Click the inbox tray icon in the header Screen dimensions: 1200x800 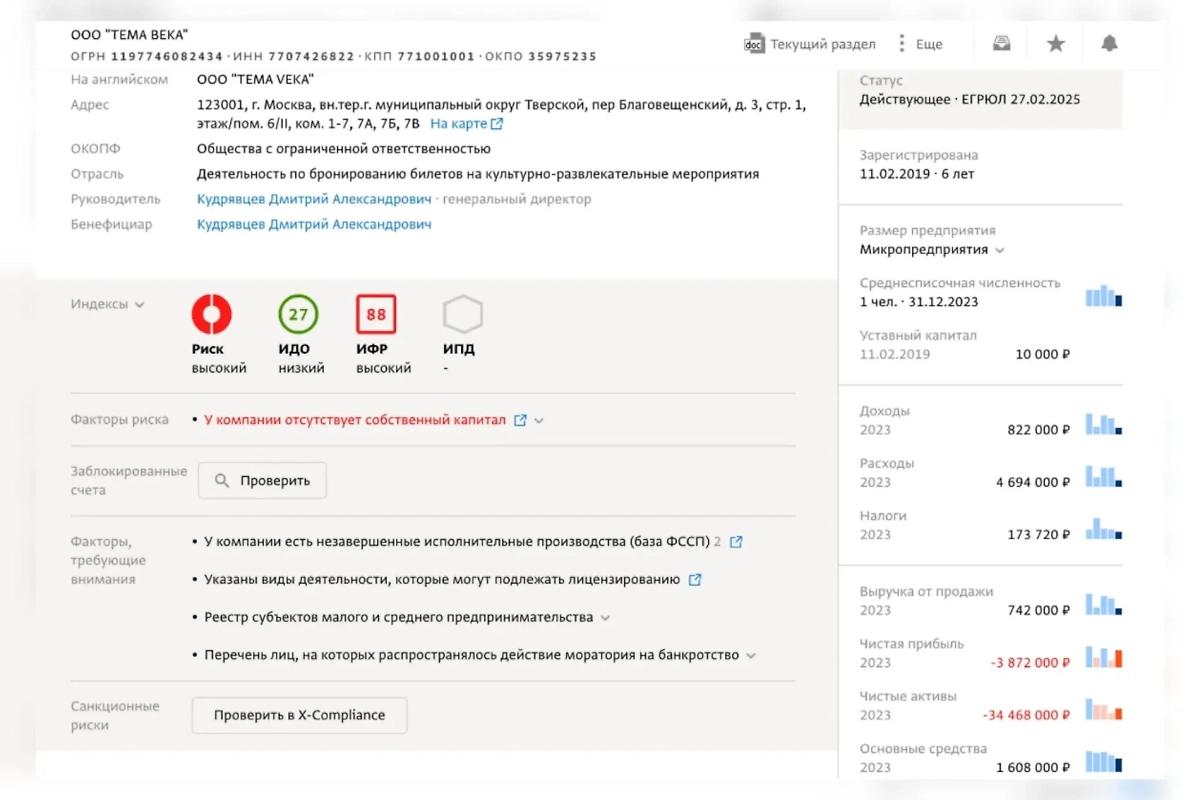click(x=1000, y=43)
